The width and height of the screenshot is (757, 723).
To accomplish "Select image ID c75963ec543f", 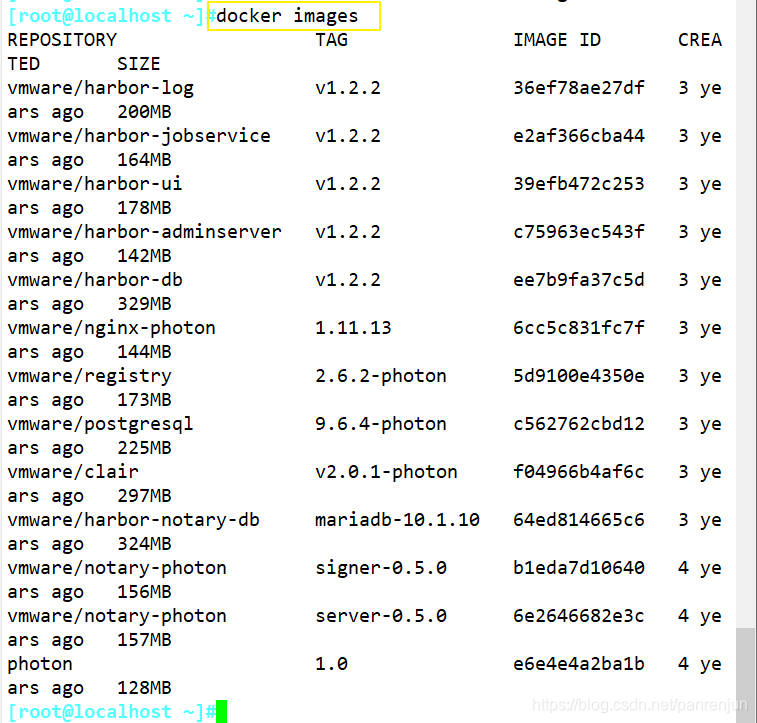I will coord(579,232).
